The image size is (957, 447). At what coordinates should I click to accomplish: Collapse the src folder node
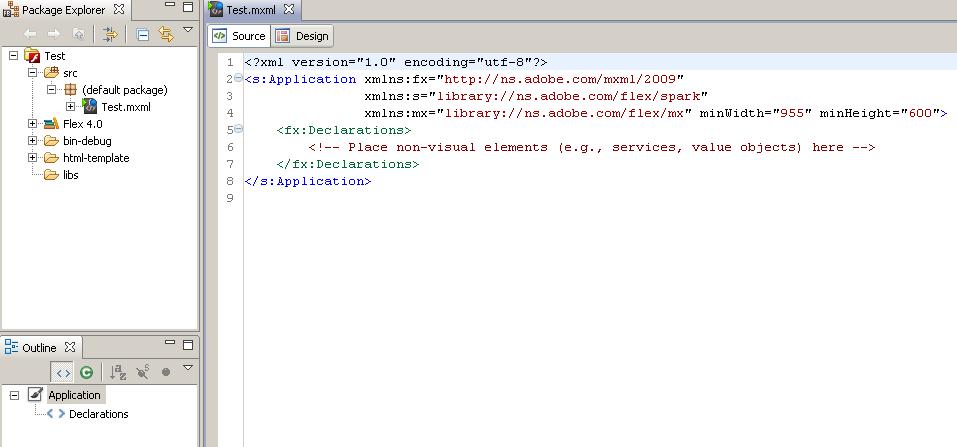32,73
